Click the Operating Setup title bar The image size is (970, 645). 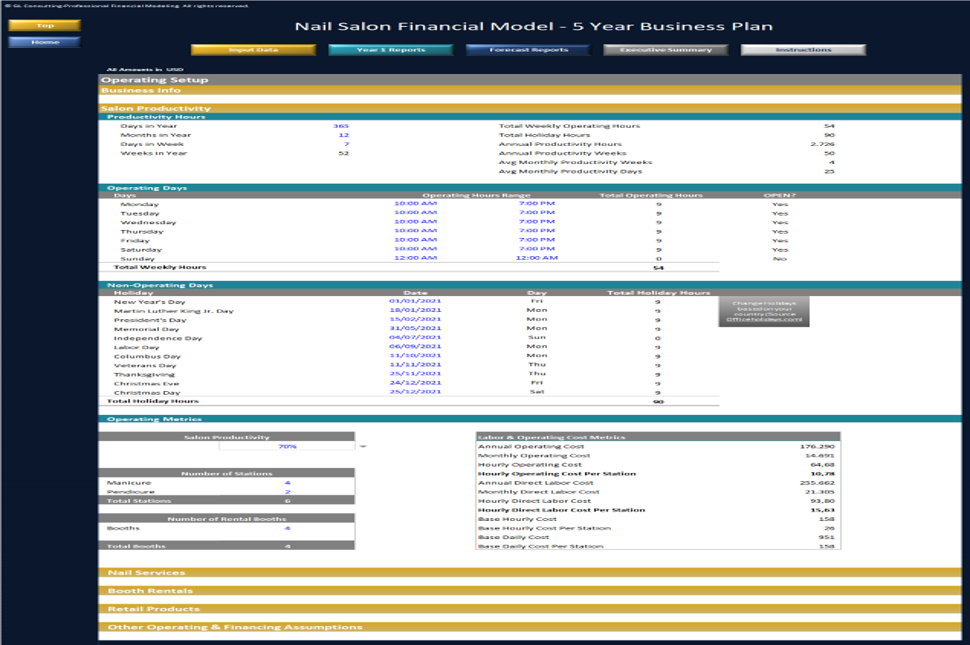[530, 80]
